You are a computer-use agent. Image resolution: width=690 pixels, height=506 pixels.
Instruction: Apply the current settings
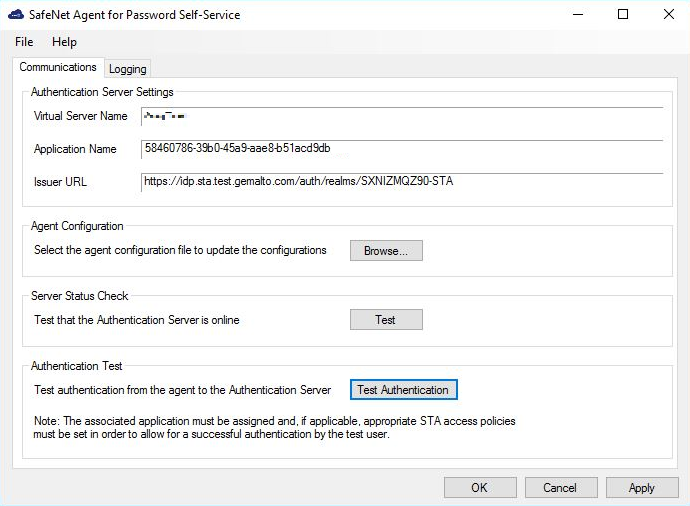641,488
